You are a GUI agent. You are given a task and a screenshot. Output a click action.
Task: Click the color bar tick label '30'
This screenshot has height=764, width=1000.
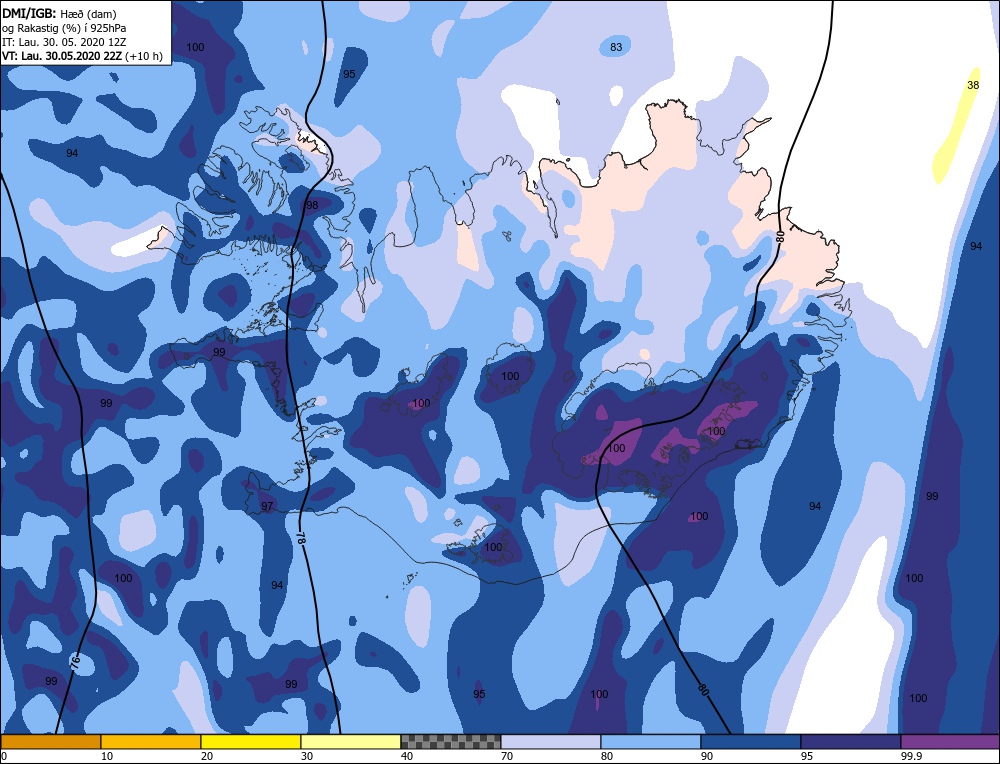307,756
